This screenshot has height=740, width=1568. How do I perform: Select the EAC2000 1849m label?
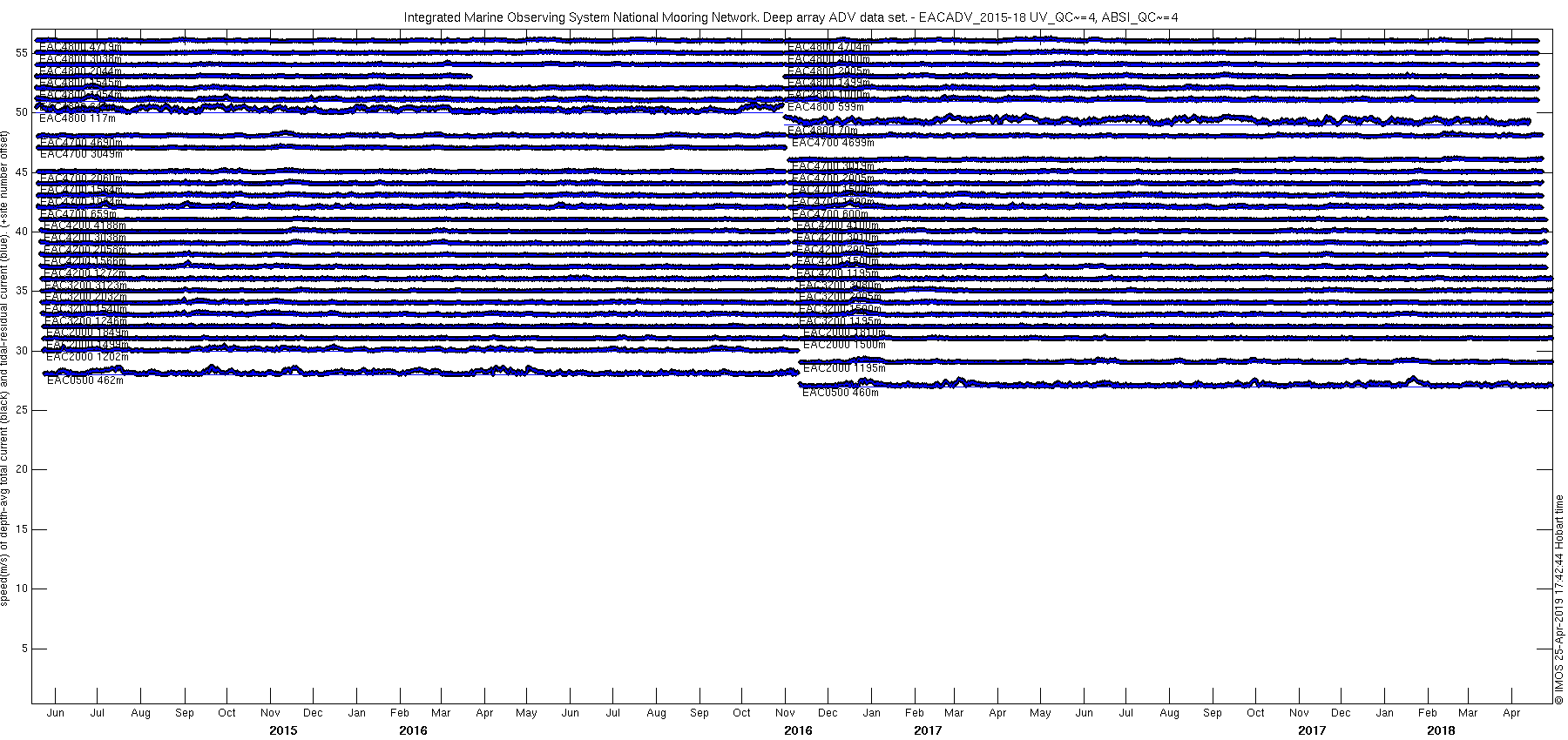(87, 333)
